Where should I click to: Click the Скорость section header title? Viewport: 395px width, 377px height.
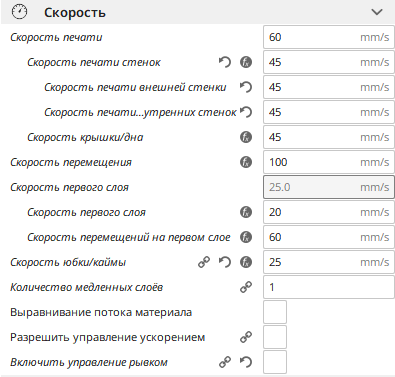pos(75,13)
